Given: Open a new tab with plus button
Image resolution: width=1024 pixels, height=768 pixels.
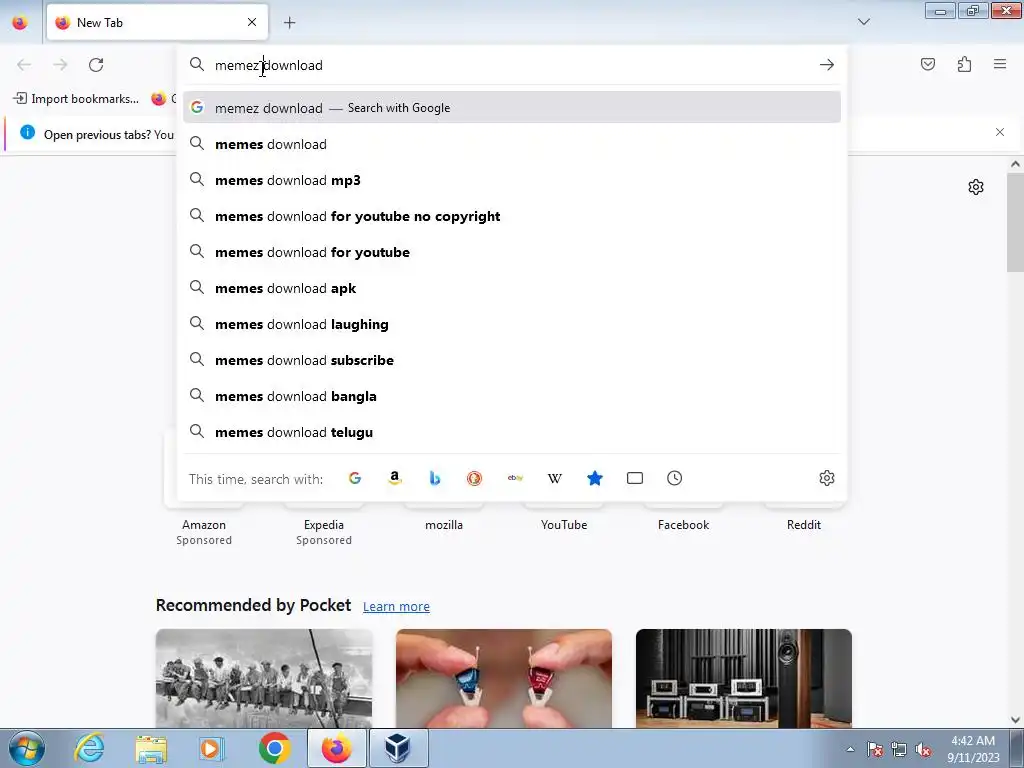Looking at the screenshot, I should (289, 23).
